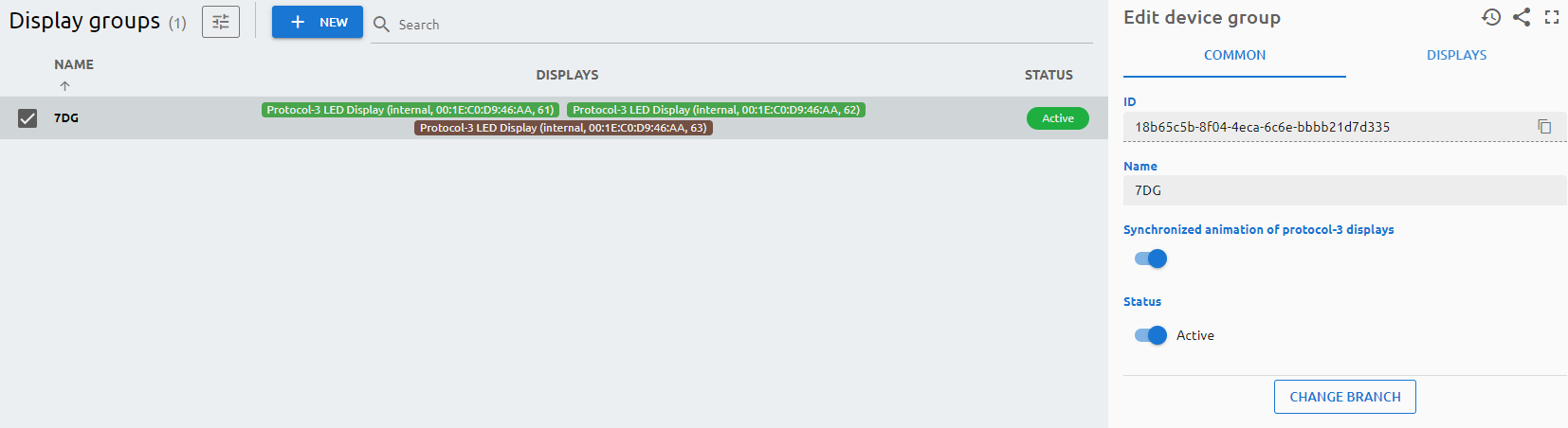The width and height of the screenshot is (1568, 428).
Task: Open the filter settings icon
Action: point(221,22)
